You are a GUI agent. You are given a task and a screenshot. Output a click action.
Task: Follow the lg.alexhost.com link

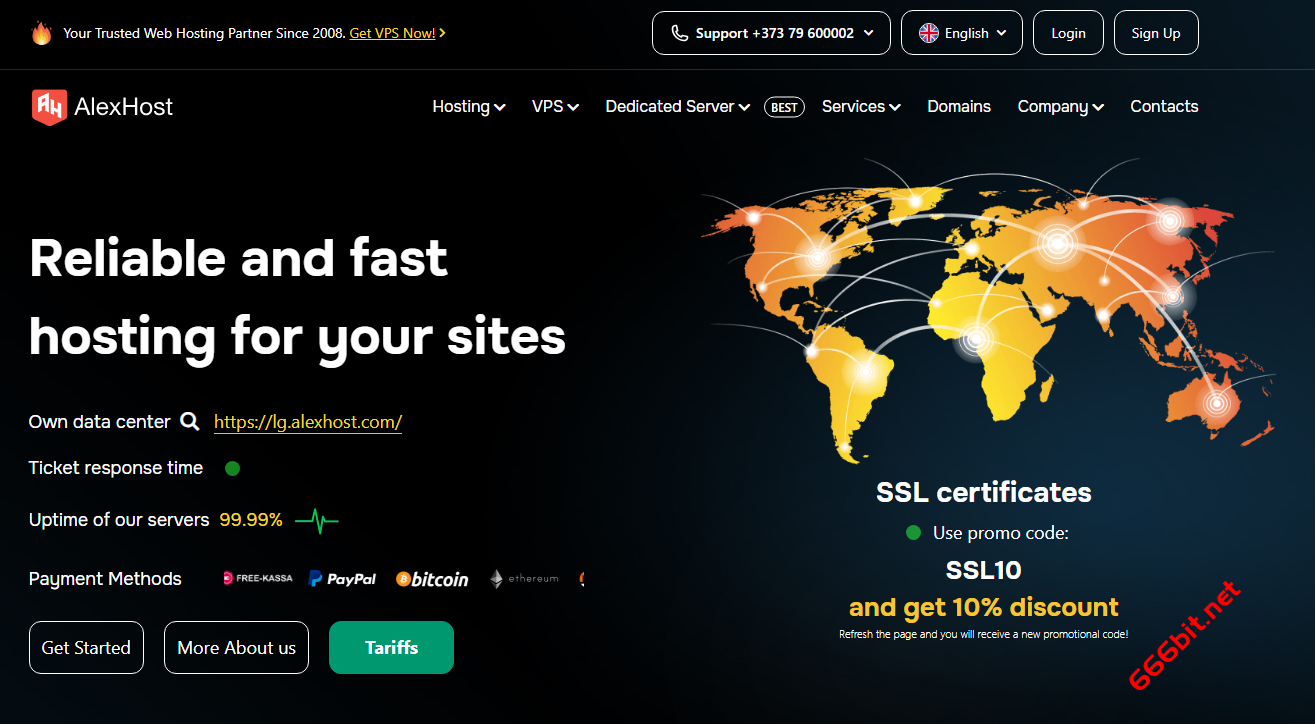point(308,422)
